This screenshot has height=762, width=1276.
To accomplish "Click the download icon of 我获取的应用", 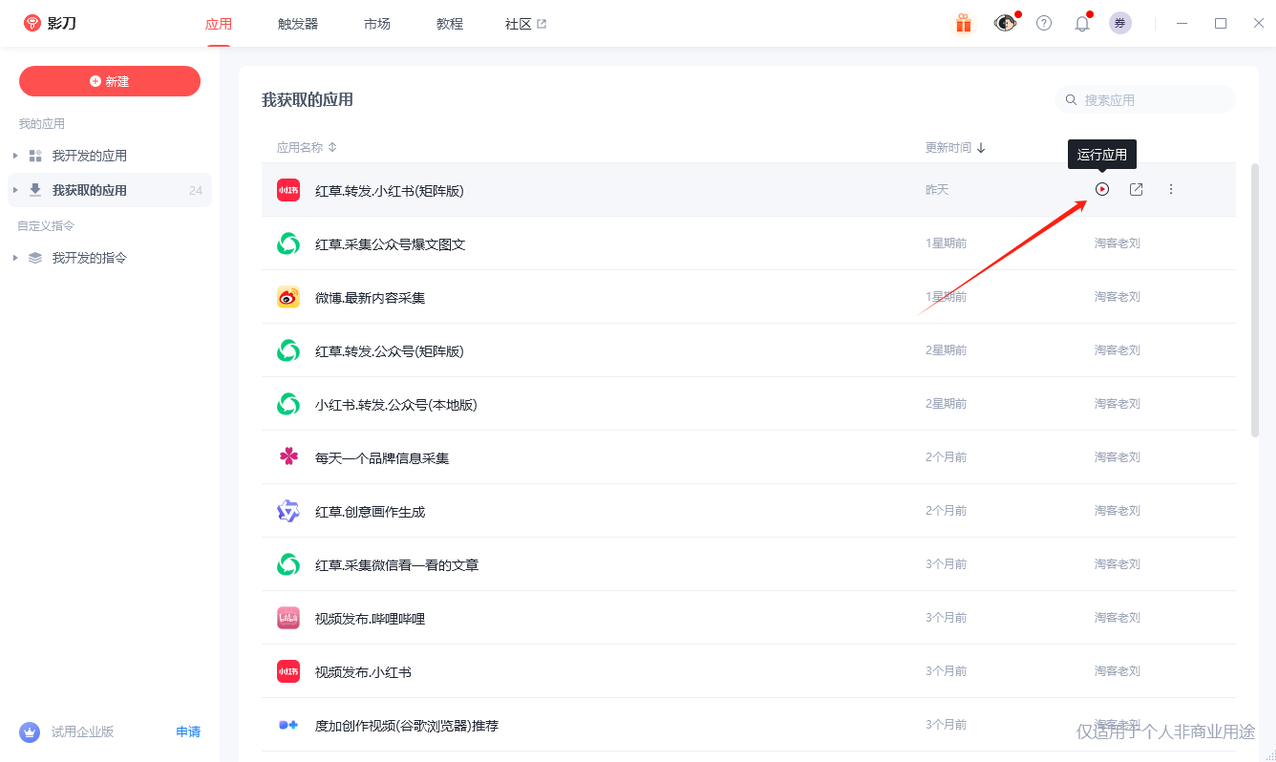I will point(35,190).
